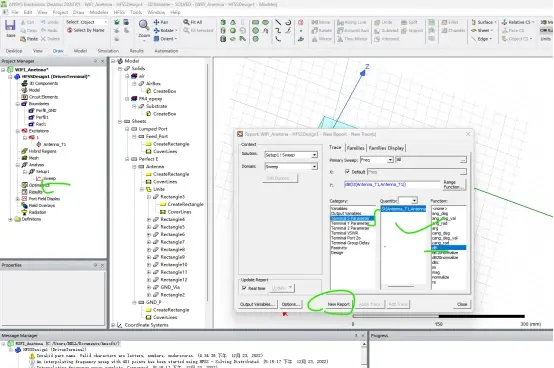Click the Draw ellipse sheet icon
The width and height of the screenshot is (554, 368).
[265, 22]
